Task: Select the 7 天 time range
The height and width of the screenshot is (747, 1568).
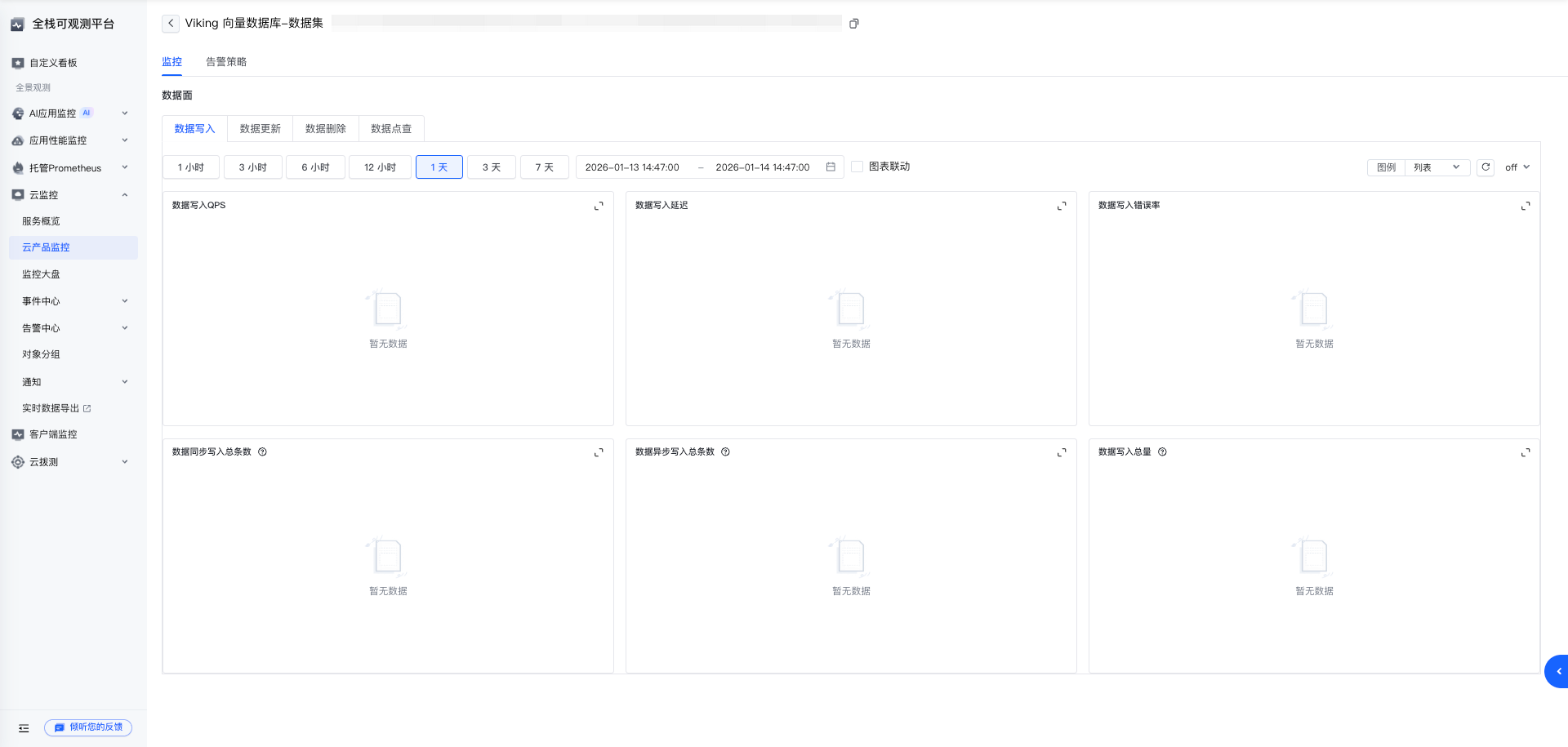Action: [544, 167]
